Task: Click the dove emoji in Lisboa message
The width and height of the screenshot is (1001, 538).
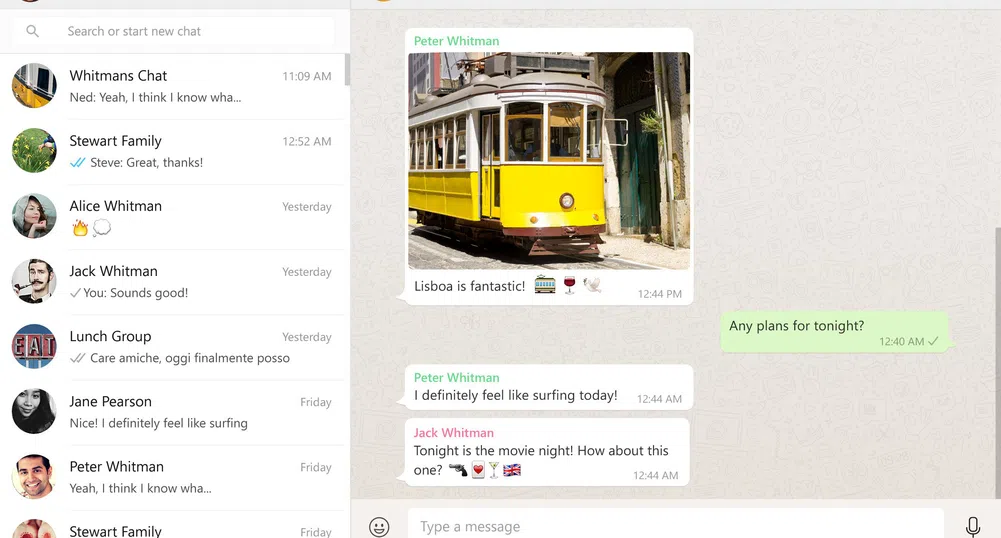Action: [592, 285]
